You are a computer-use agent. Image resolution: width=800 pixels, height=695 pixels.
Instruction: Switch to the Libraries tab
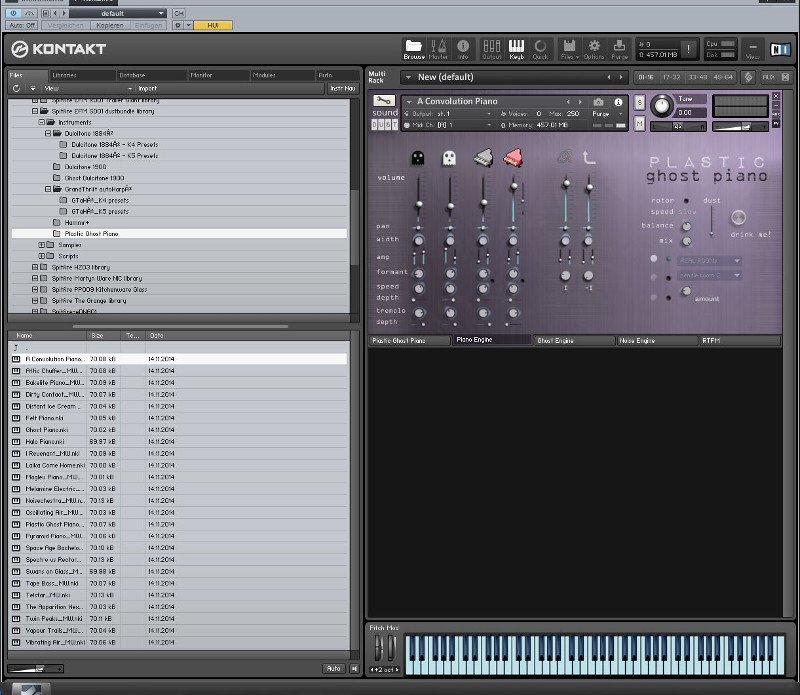[82, 75]
